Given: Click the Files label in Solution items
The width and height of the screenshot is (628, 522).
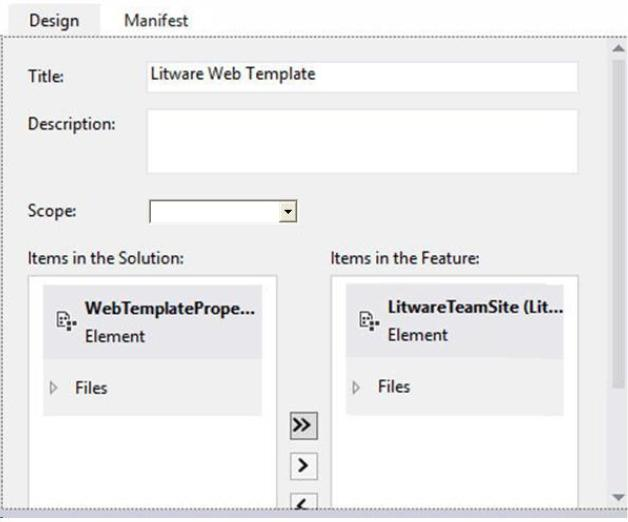Looking at the screenshot, I should [x=91, y=388].
